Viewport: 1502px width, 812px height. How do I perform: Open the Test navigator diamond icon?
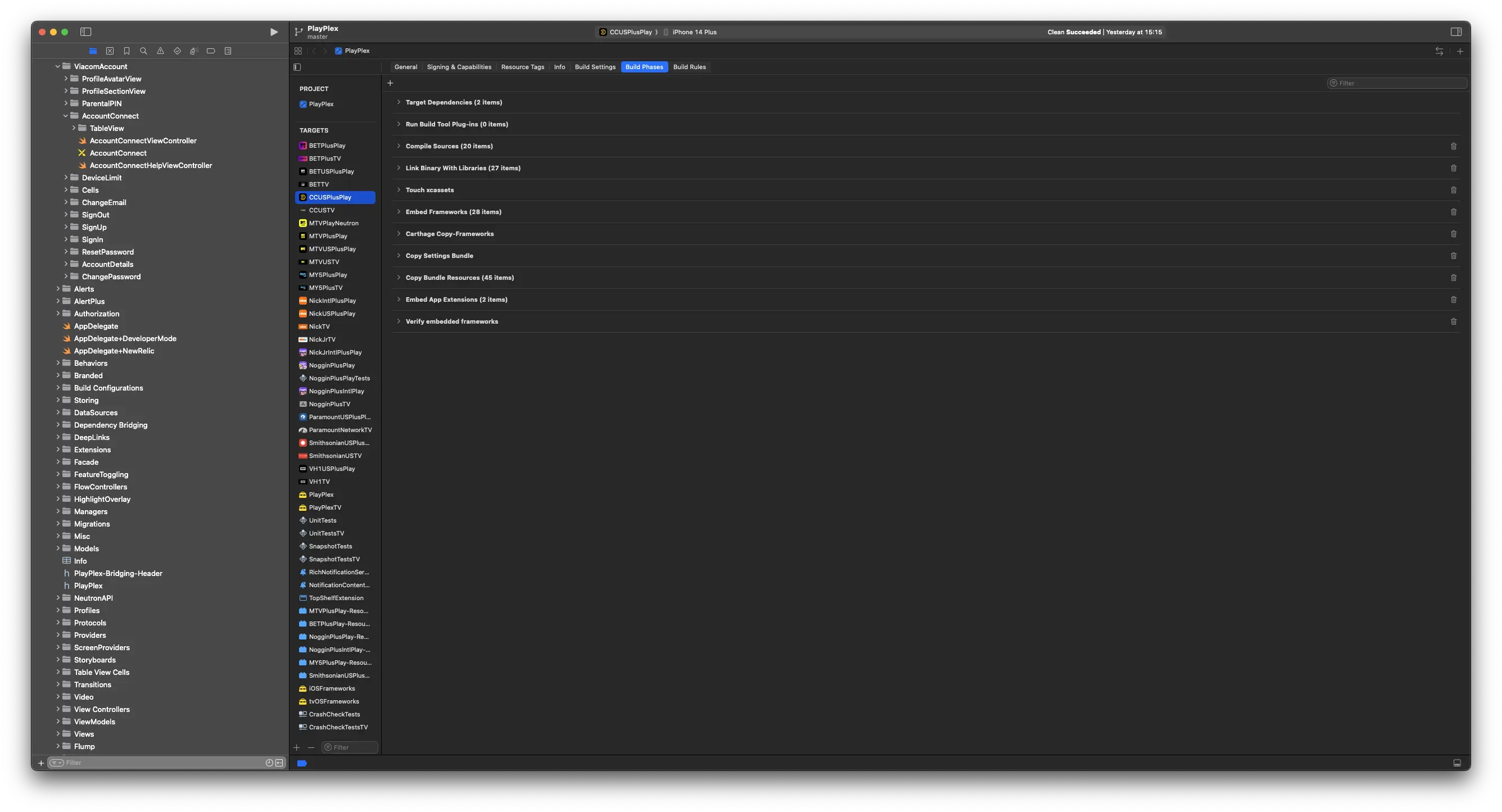(x=177, y=51)
